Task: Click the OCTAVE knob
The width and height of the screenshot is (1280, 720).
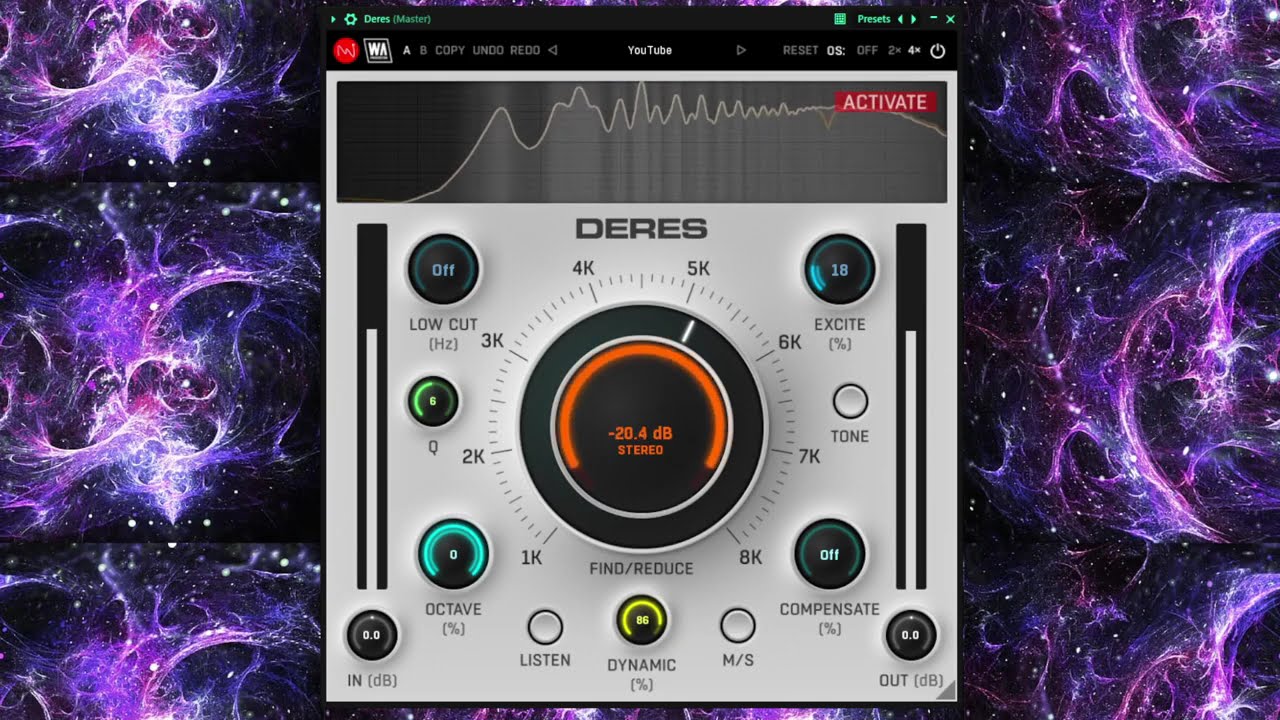Action: pyautogui.click(x=453, y=554)
